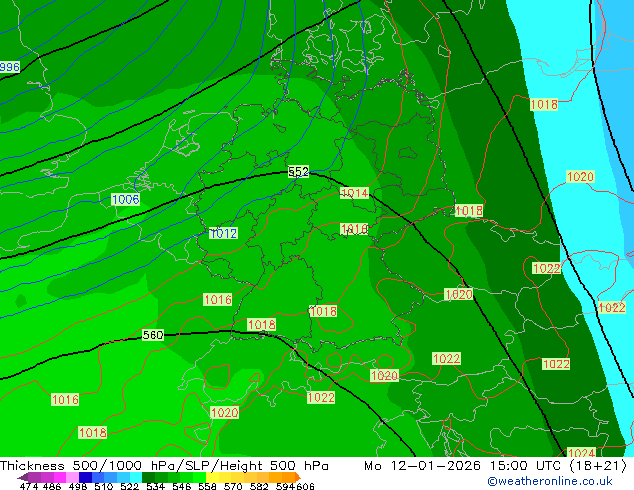Screen dimensions: 634x490
Task: Click legend value 558
Action: (207, 486)
